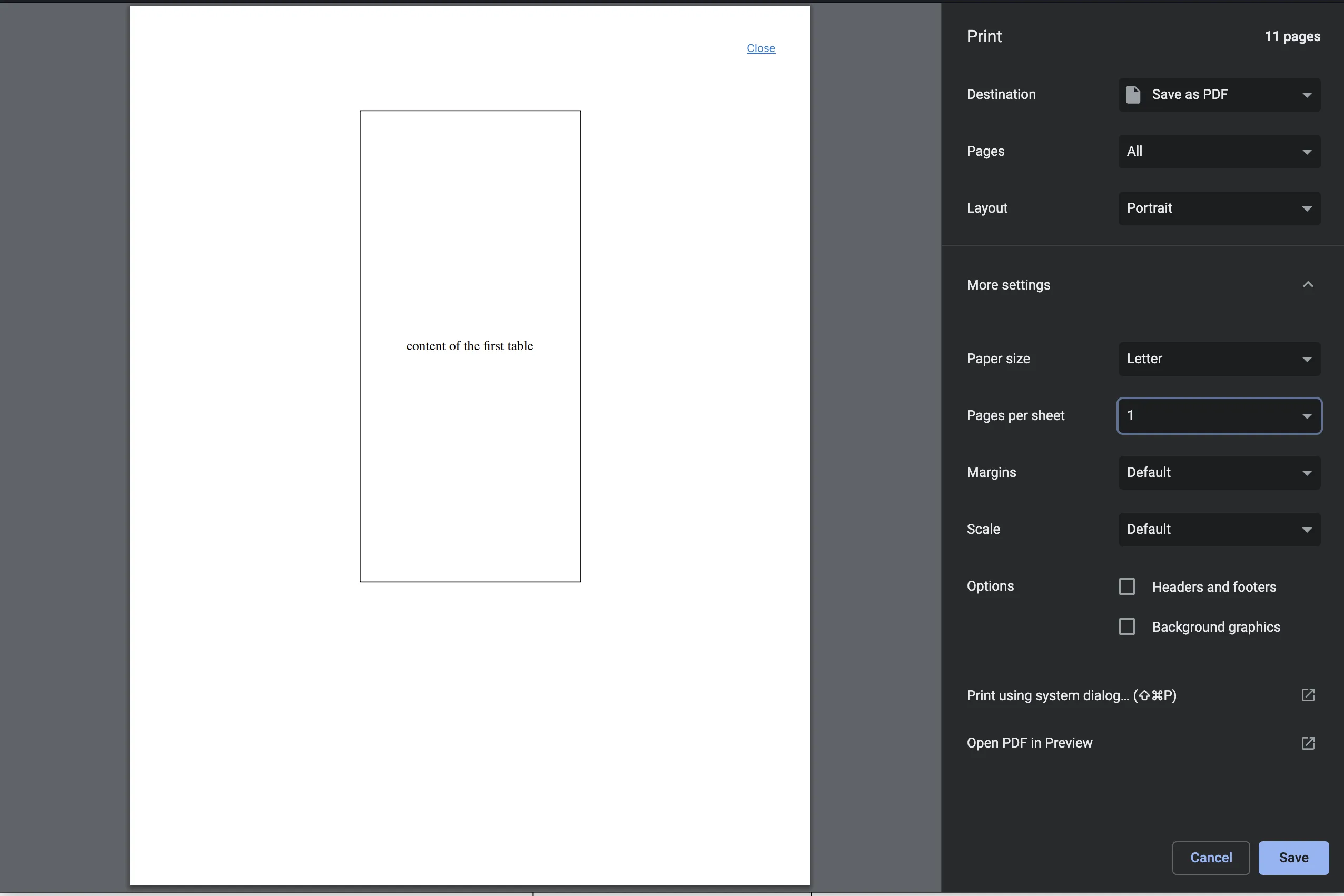1344x896 pixels.
Task: Open the Pages dropdown set to All
Action: point(1219,152)
